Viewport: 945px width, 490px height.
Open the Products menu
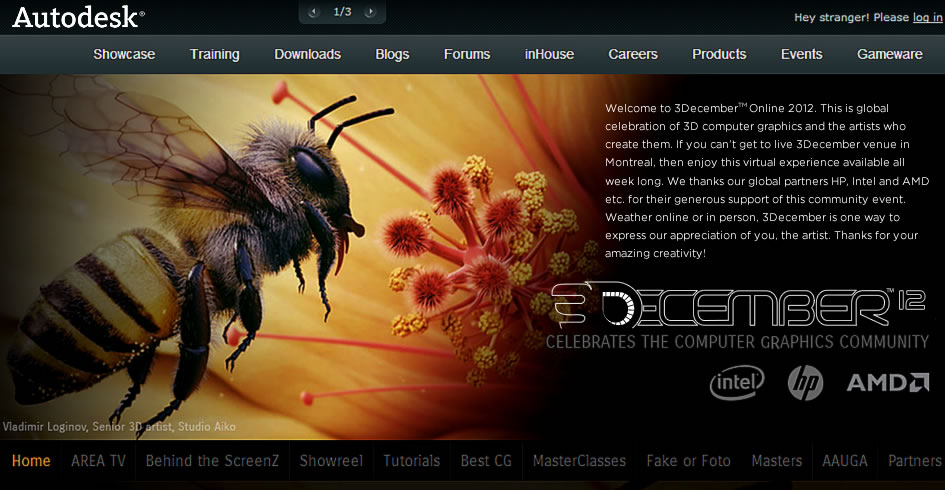719,54
